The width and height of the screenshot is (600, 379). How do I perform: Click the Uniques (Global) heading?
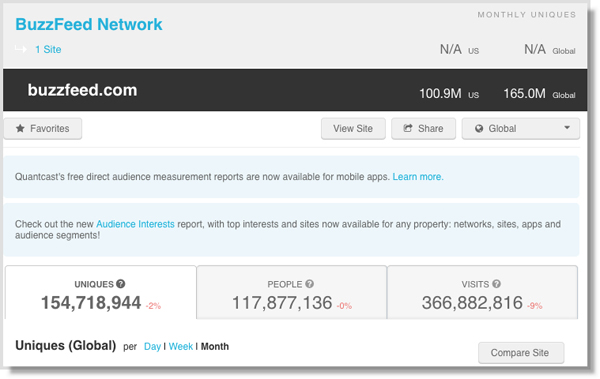click(65, 346)
